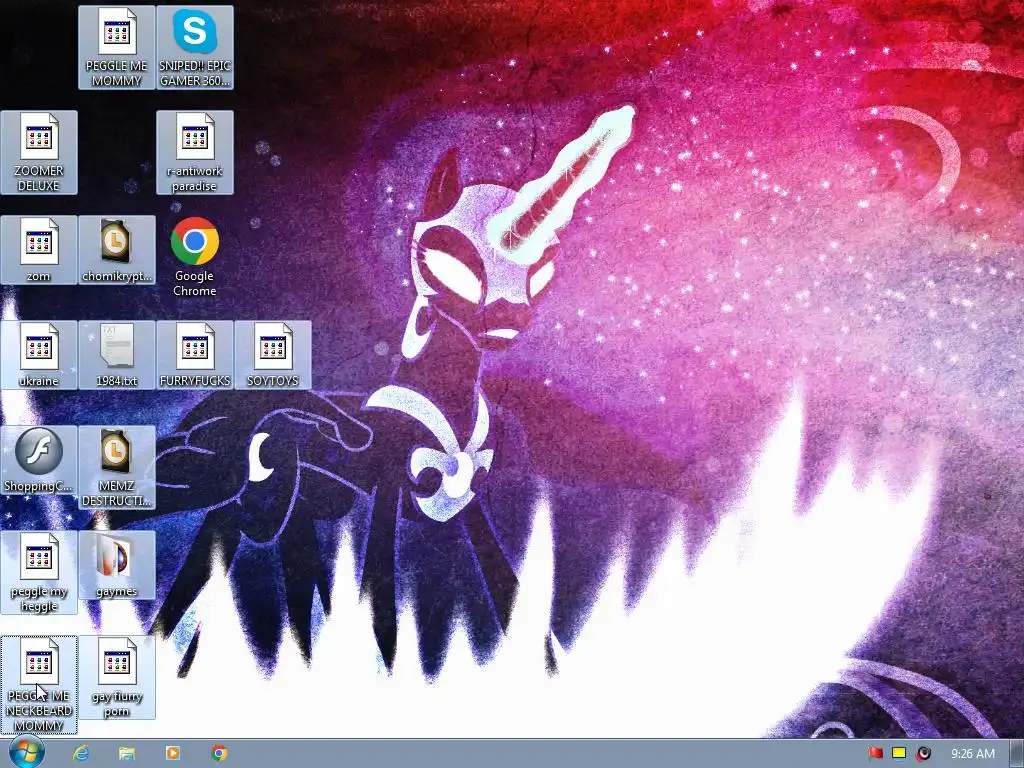Select the gaymes desktop icon
Viewport: 1024px width, 768px height.
coord(117,566)
